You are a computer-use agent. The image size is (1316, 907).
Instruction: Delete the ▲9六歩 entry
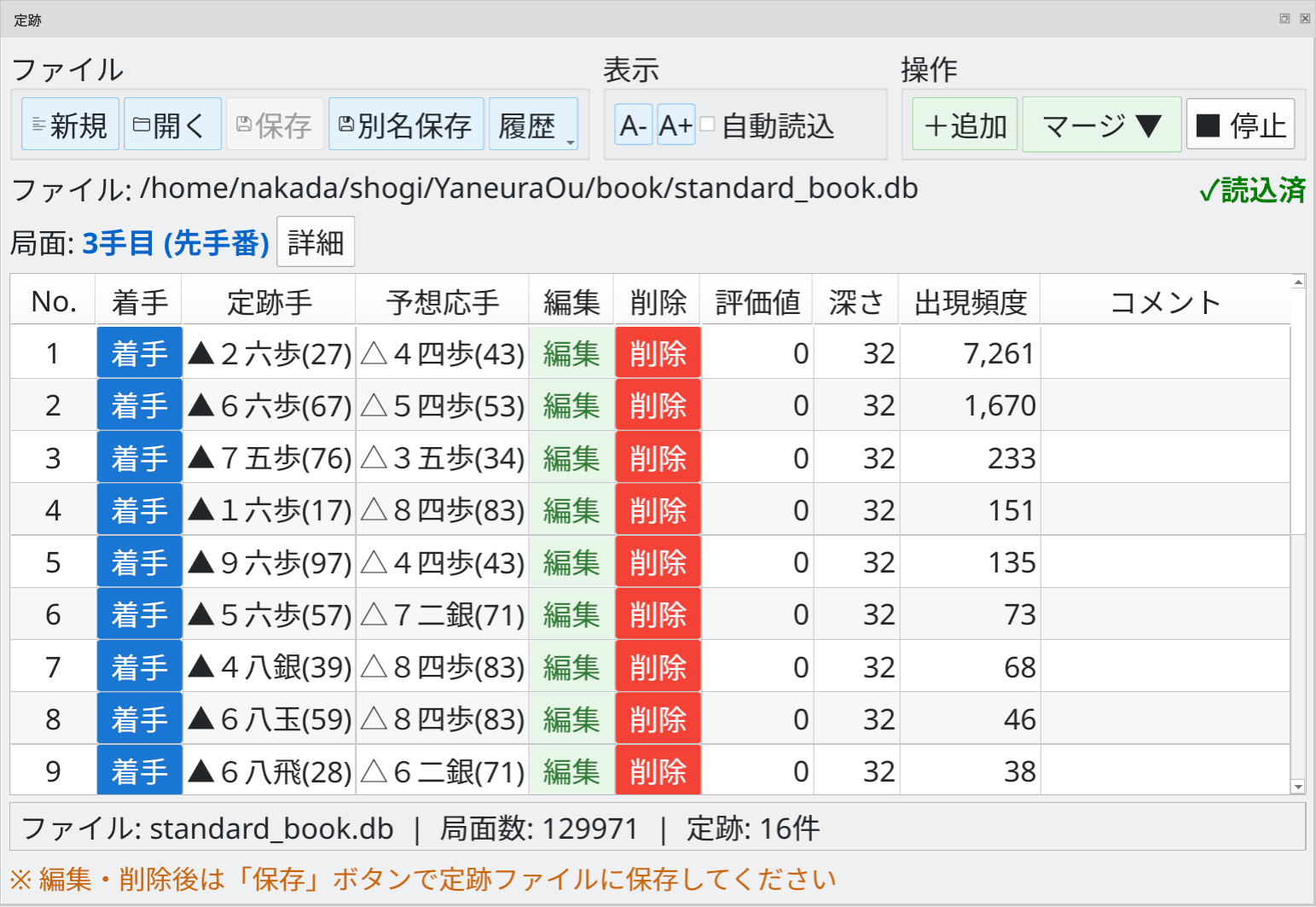657,561
